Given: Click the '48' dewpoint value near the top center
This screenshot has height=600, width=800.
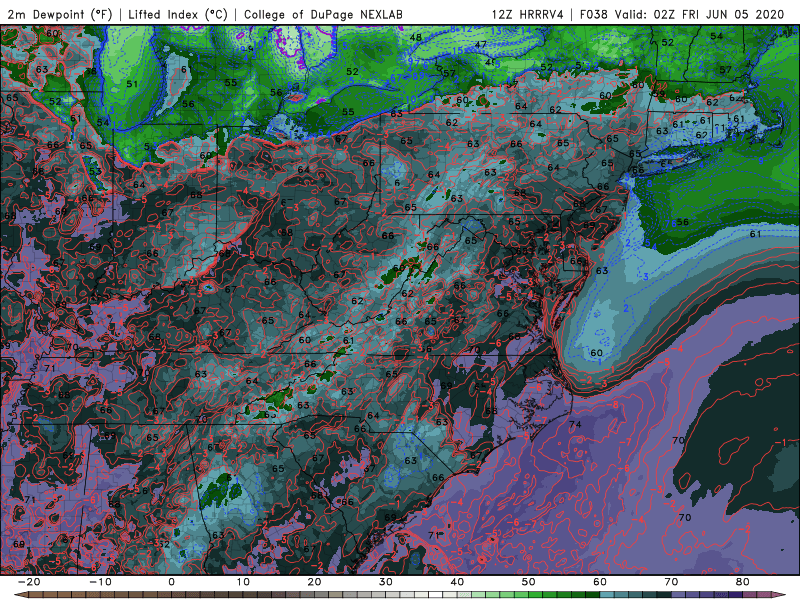Looking at the screenshot, I should [x=416, y=37].
